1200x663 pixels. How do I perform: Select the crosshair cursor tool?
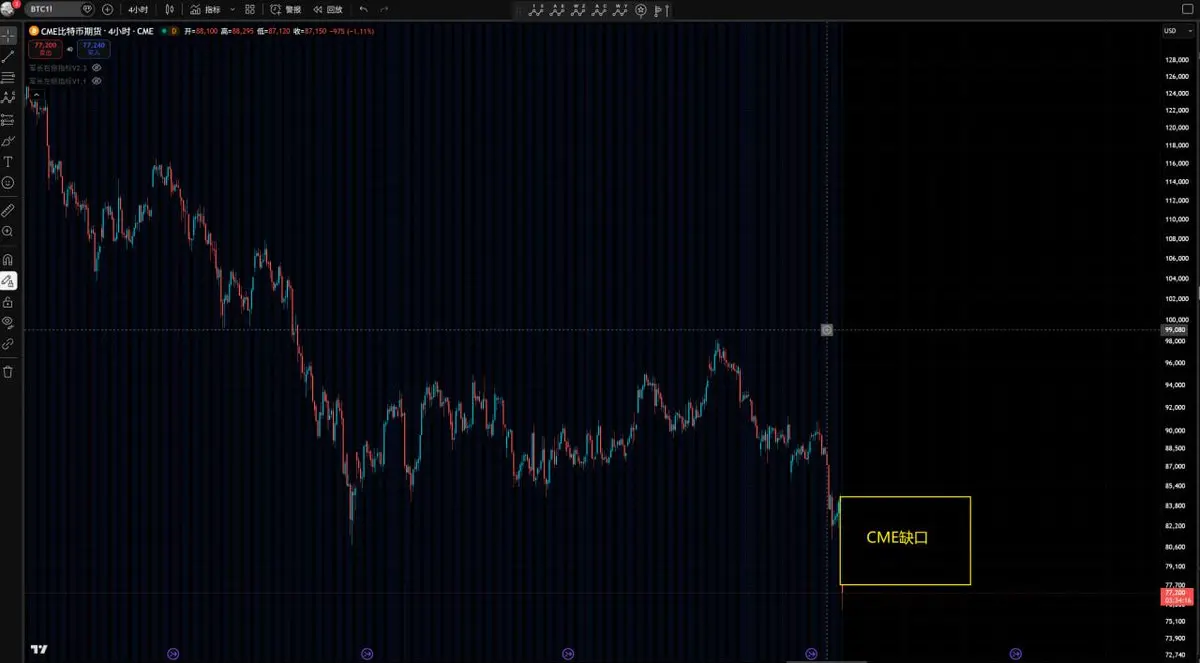[x=8, y=35]
